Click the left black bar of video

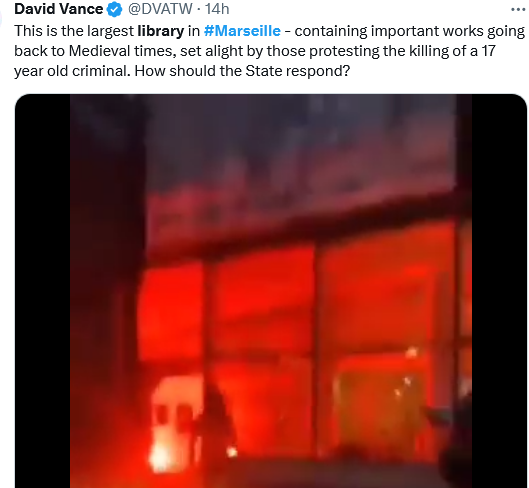[x=43, y=291]
